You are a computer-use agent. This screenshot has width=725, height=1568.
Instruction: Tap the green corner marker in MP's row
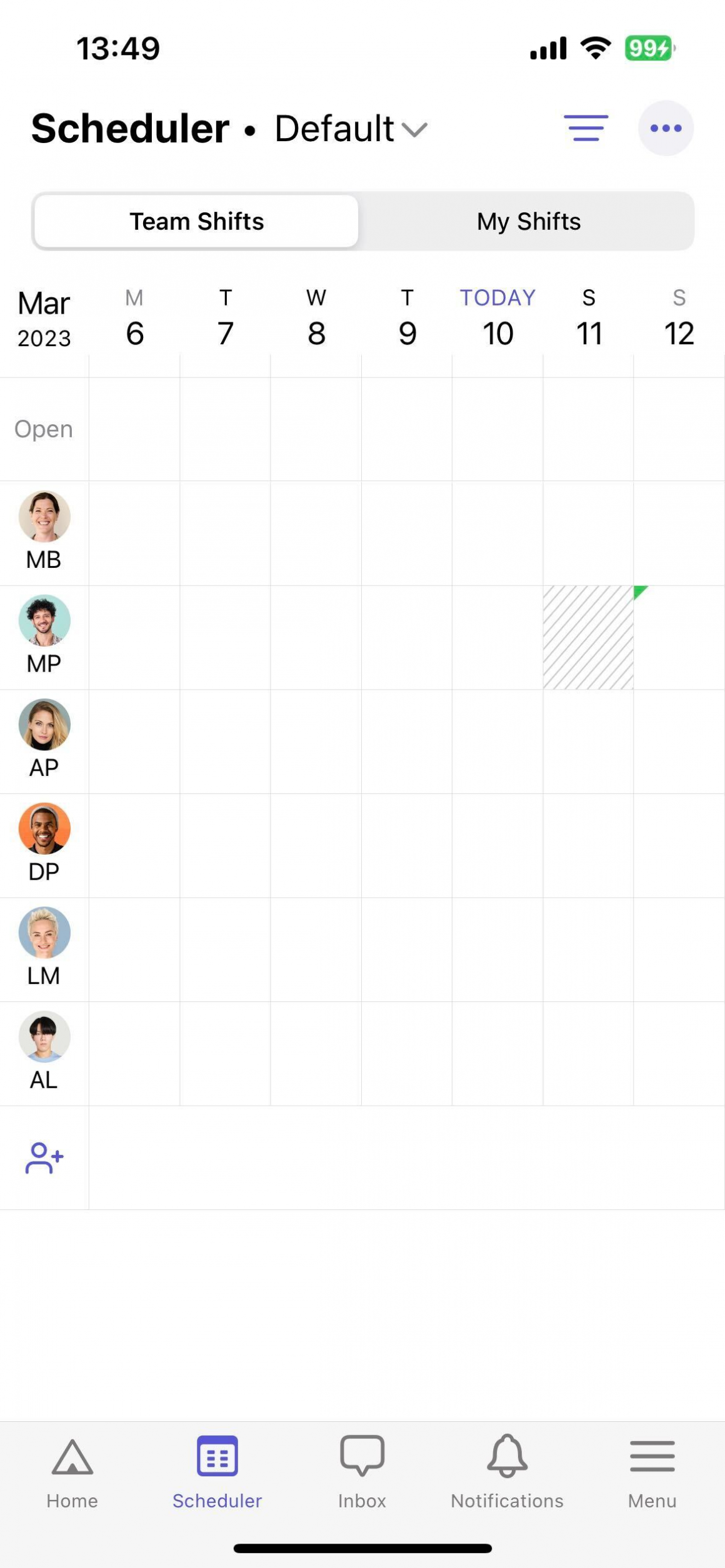[639, 591]
